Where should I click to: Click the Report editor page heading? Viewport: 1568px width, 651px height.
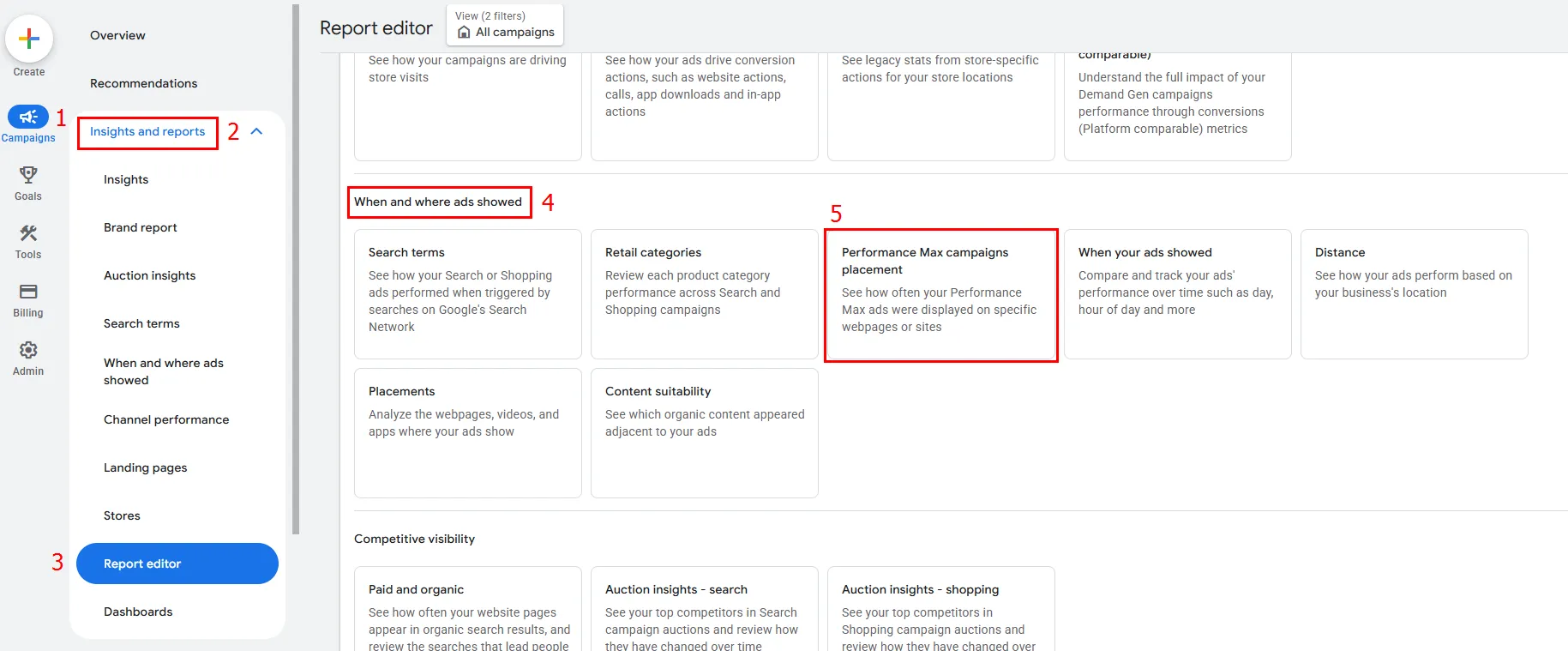[376, 28]
